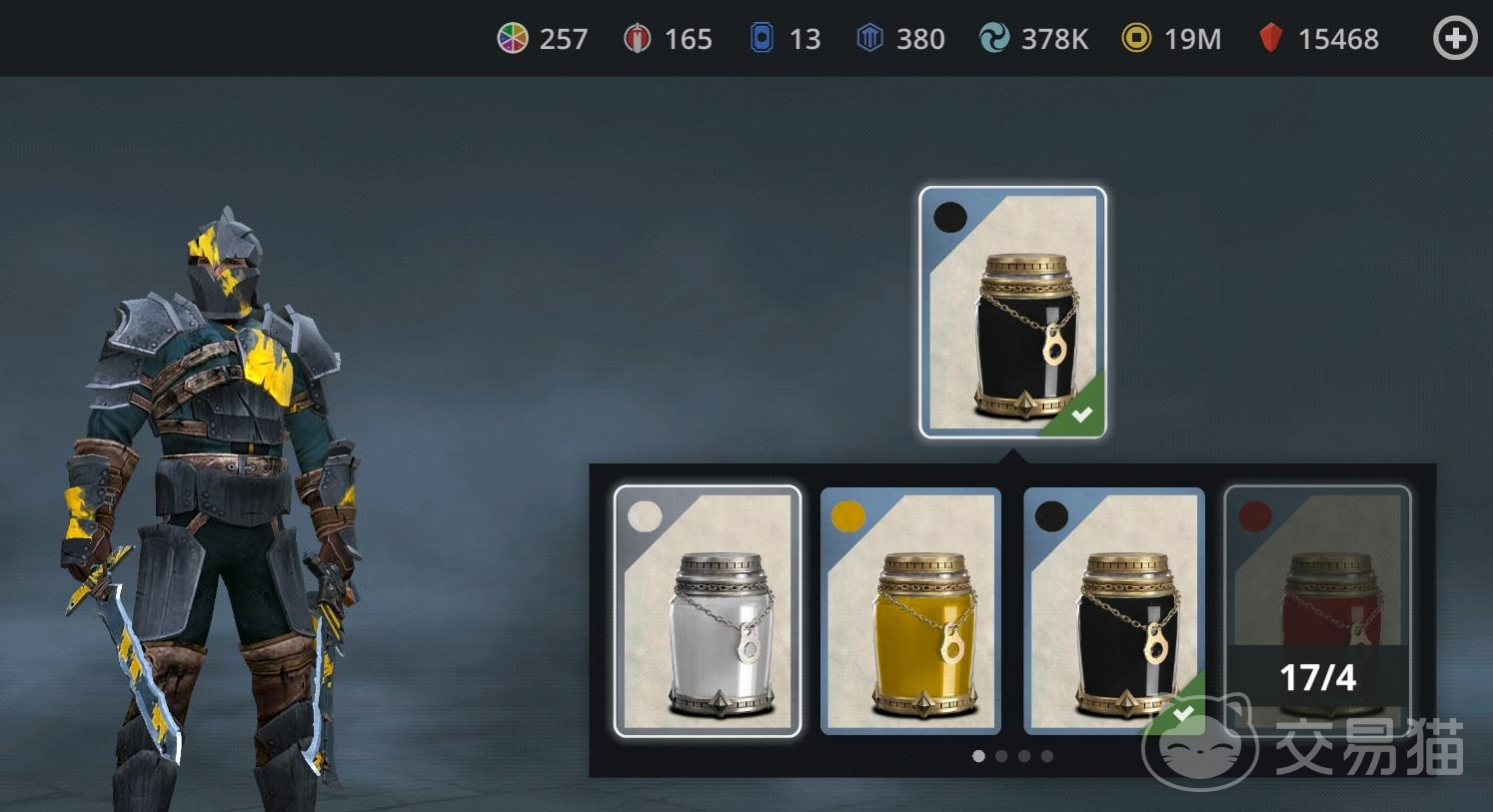Tap the blue hexagon icon showing 380

point(870,38)
